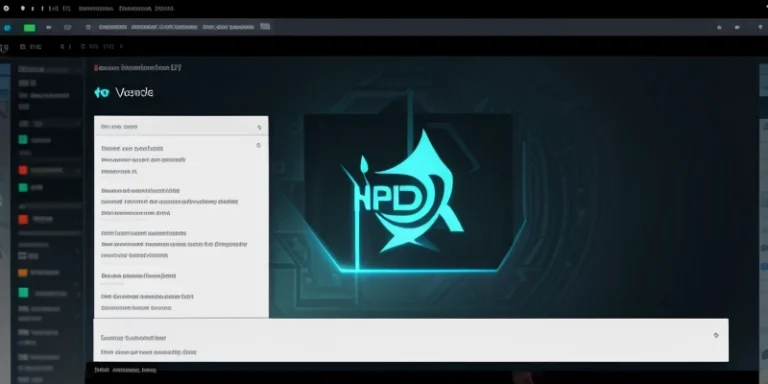768x384 pixels.
Task: Click the cyan logo icon beside the page heading
Action: (101, 92)
